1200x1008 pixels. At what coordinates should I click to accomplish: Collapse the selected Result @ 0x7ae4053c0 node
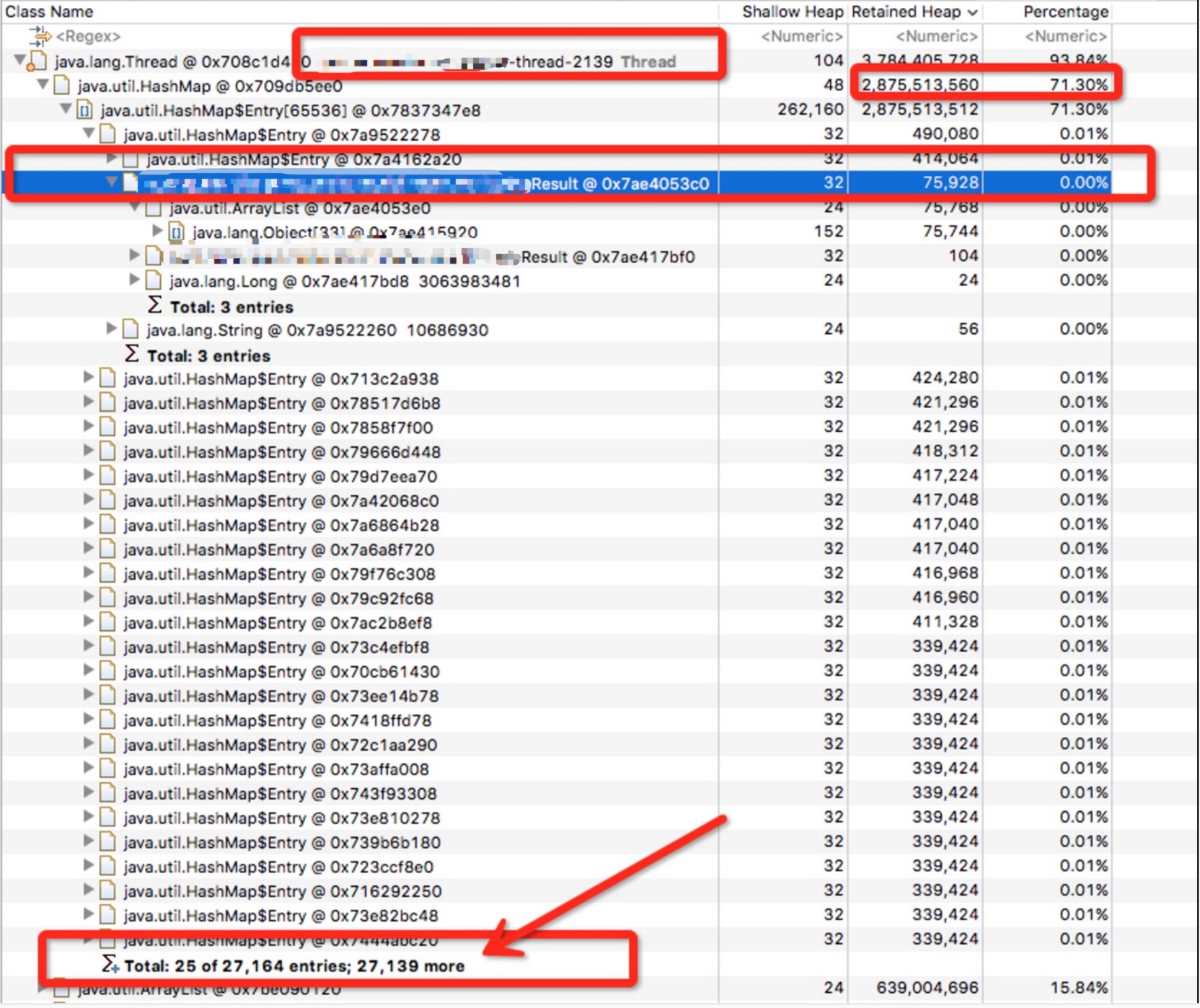112,182
